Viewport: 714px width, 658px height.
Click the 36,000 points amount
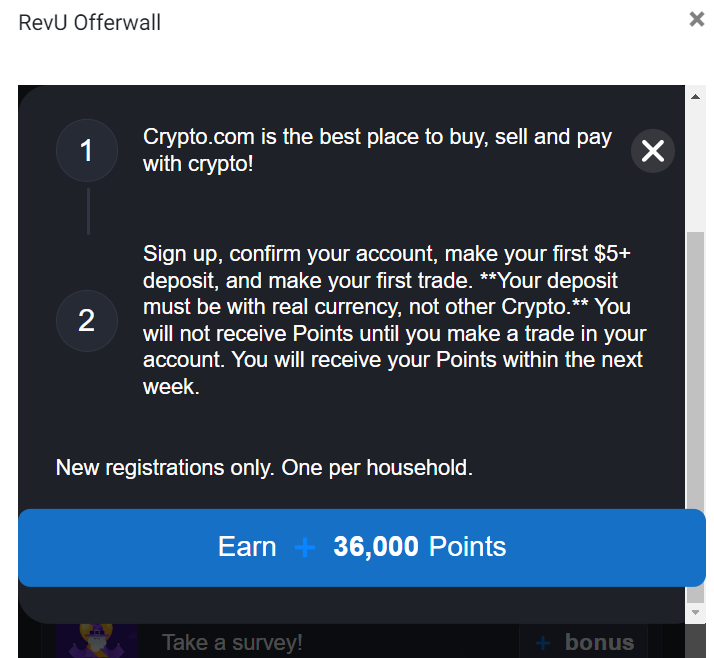375,547
